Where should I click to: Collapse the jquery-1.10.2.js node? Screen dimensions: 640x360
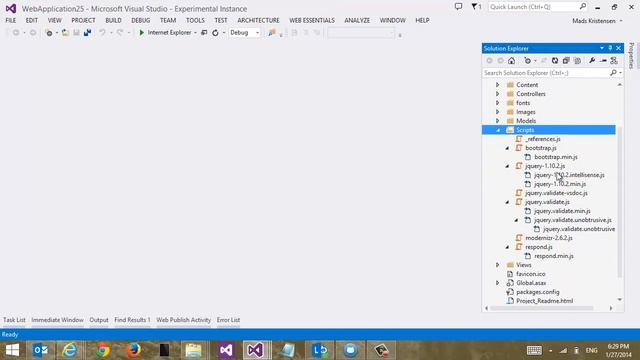(x=507, y=166)
